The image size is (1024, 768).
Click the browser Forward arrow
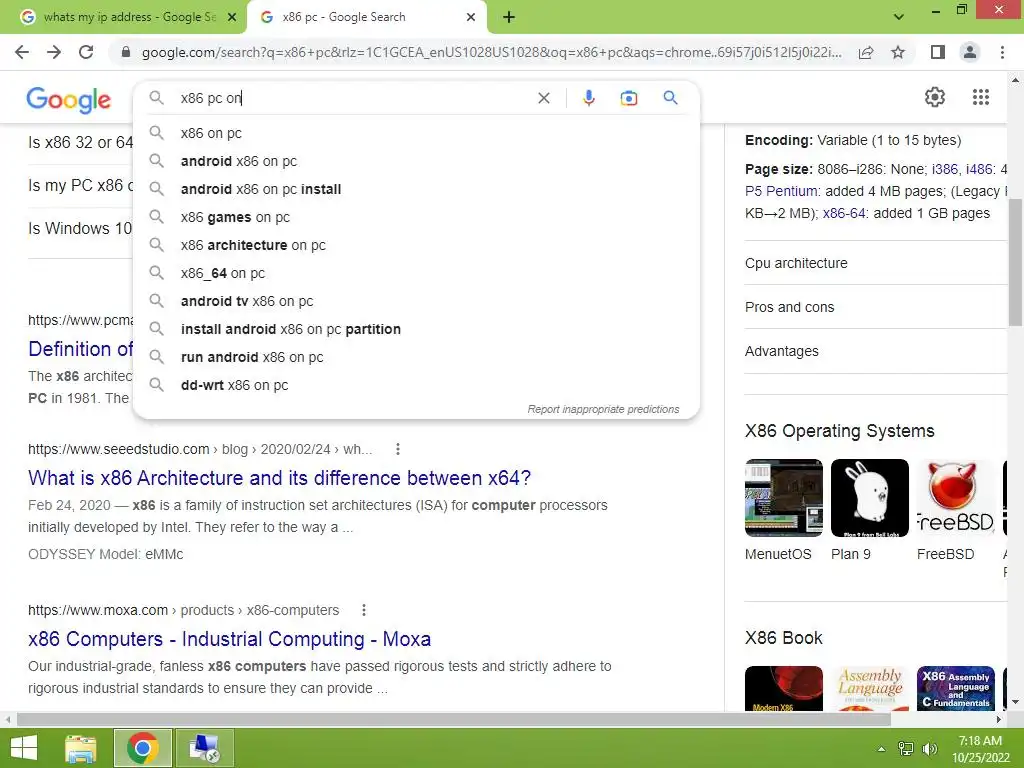(54, 52)
